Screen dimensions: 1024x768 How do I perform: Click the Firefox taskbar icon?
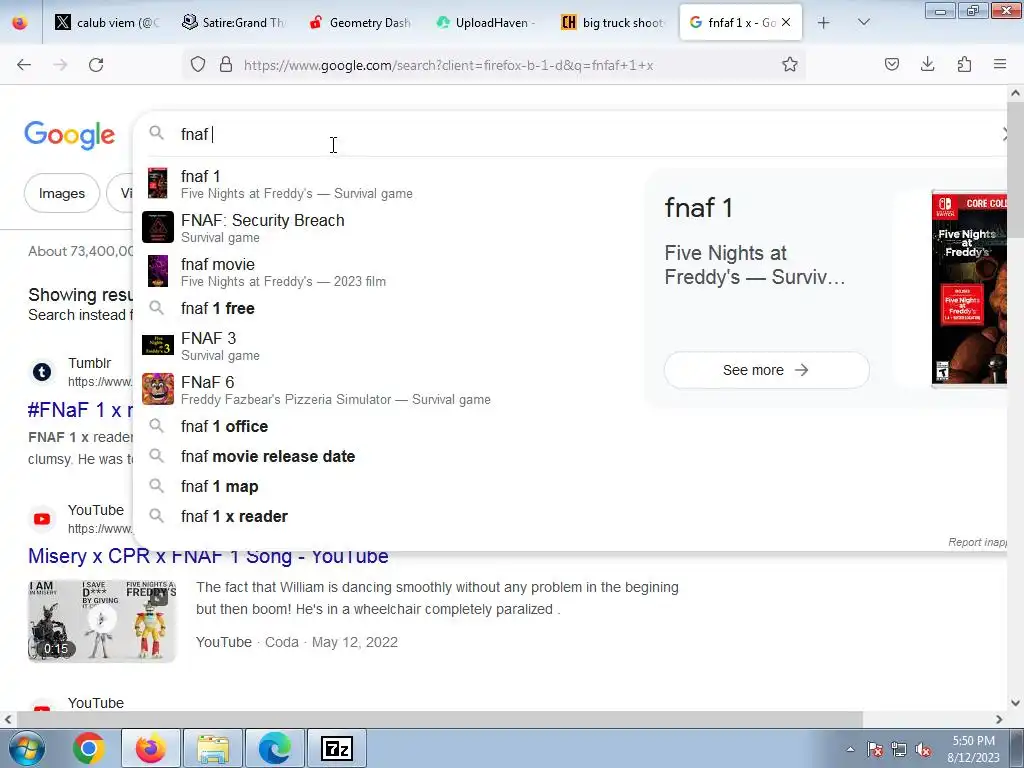(x=151, y=748)
